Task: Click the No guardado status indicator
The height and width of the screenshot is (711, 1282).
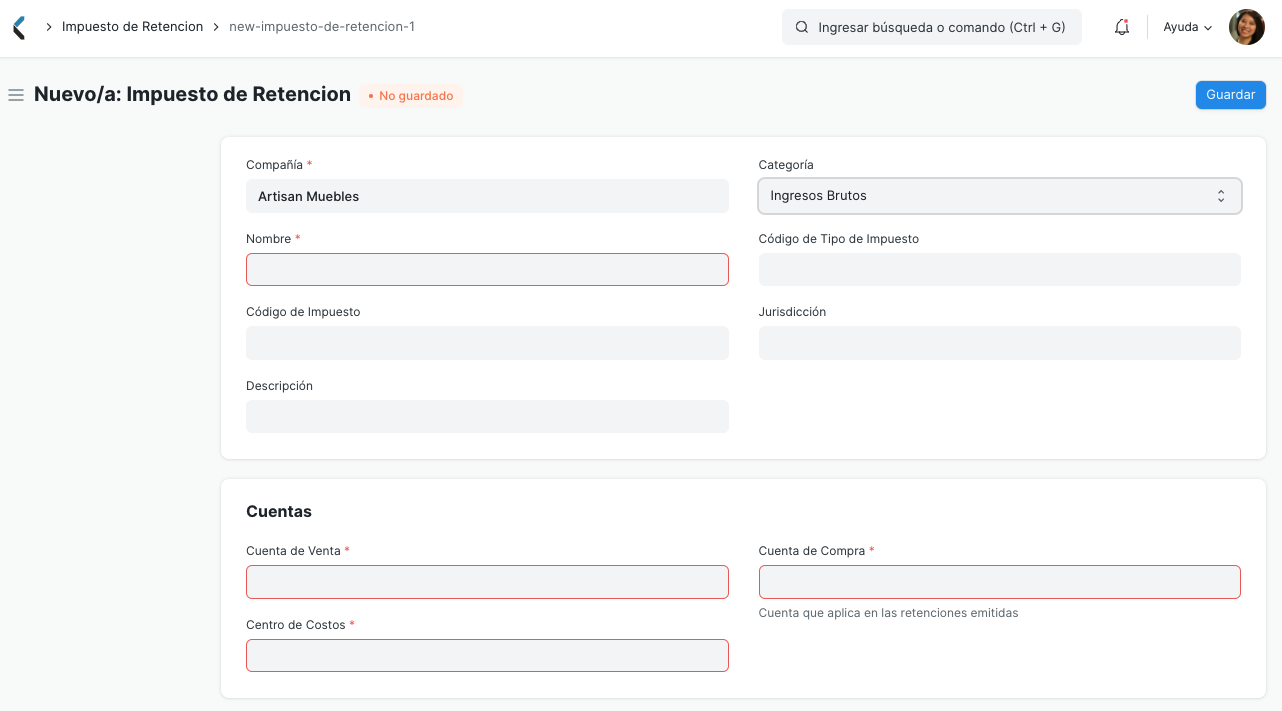Action: [x=411, y=96]
